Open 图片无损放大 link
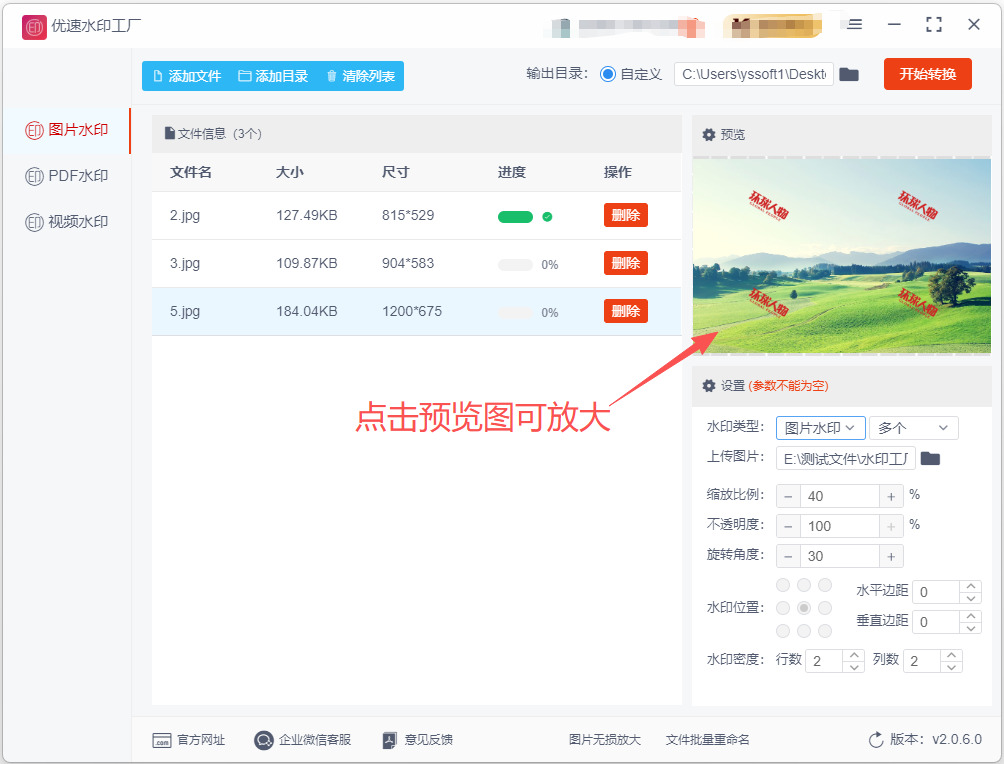1004x764 pixels. point(604,740)
